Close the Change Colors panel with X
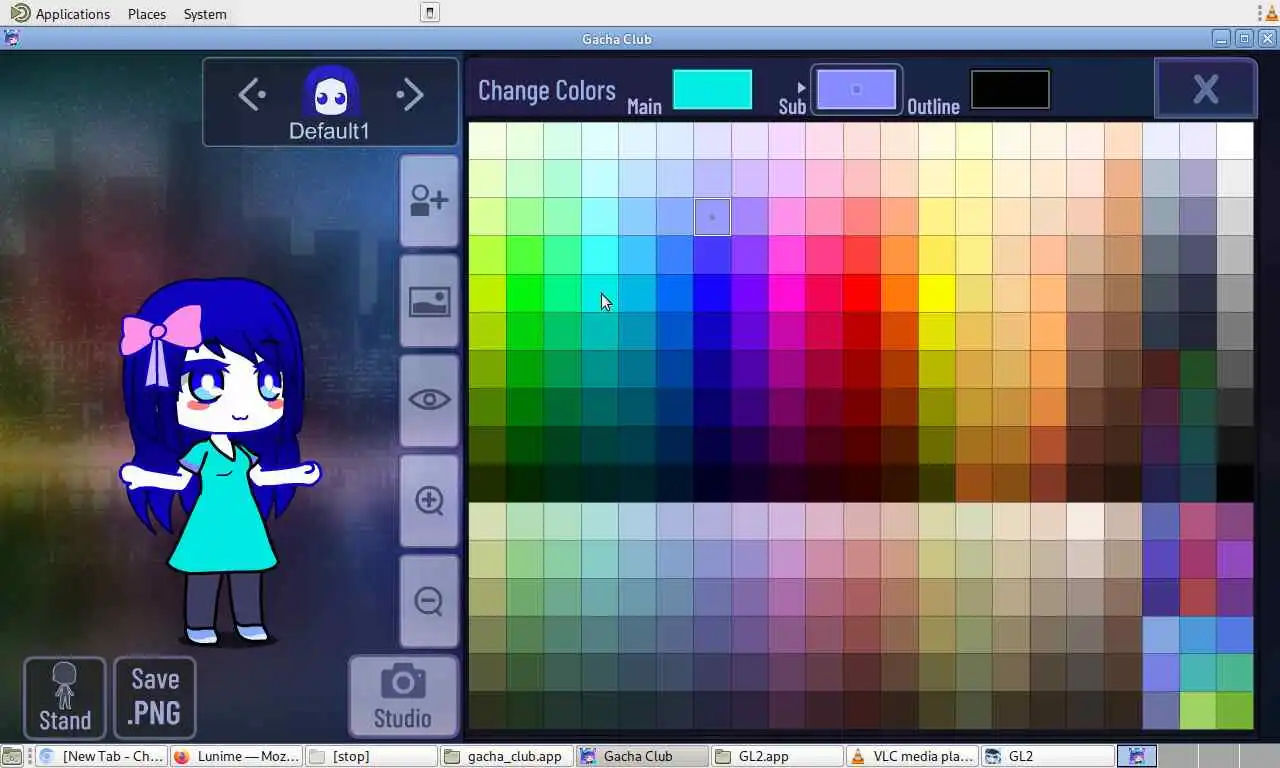 coord(1205,89)
